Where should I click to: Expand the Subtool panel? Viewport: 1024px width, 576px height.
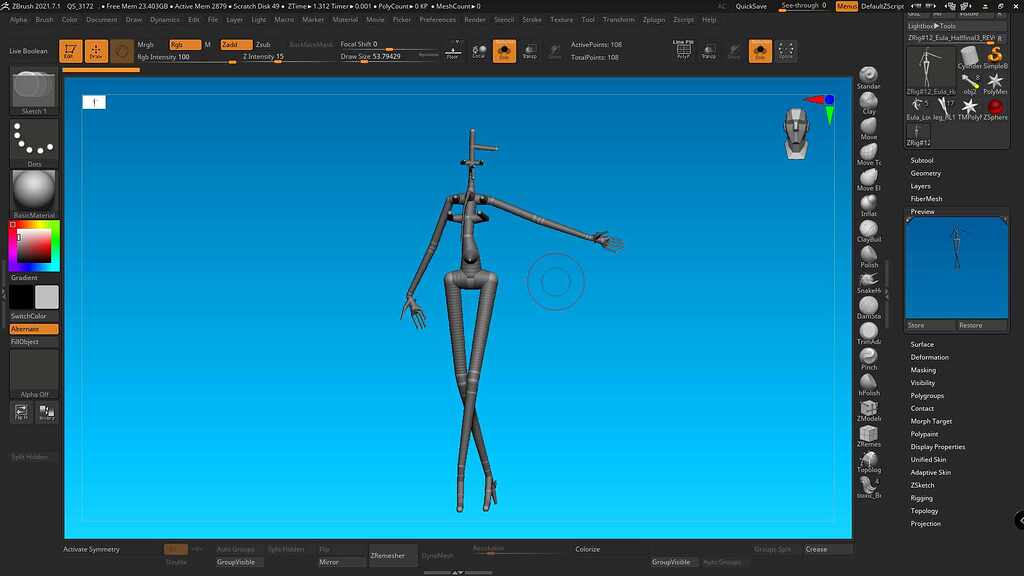click(x=921, y=160)
